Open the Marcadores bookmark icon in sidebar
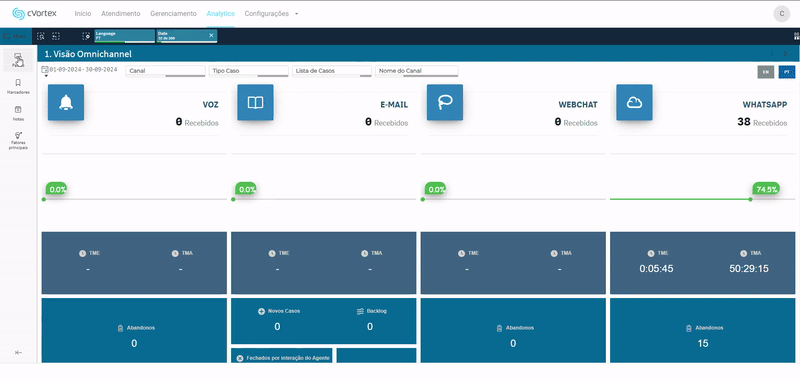 (18, 83)
